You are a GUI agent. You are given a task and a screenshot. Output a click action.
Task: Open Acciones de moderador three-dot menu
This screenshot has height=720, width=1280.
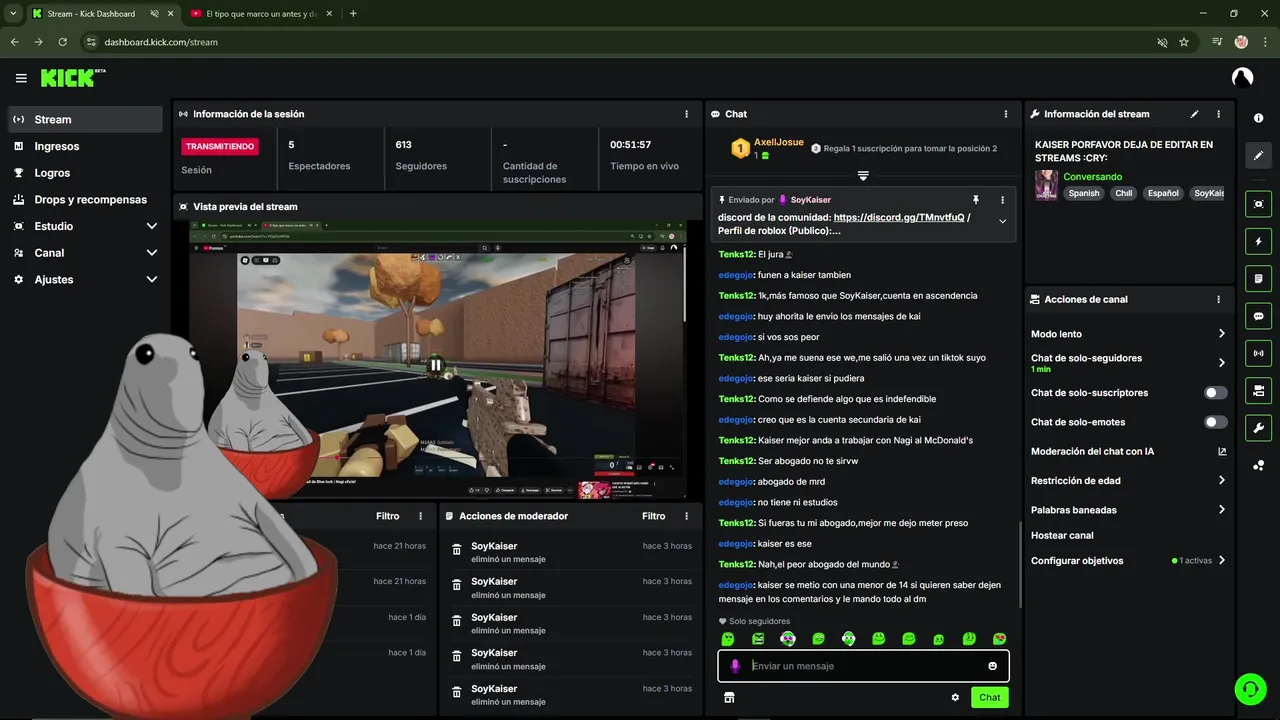click(686, 516)
